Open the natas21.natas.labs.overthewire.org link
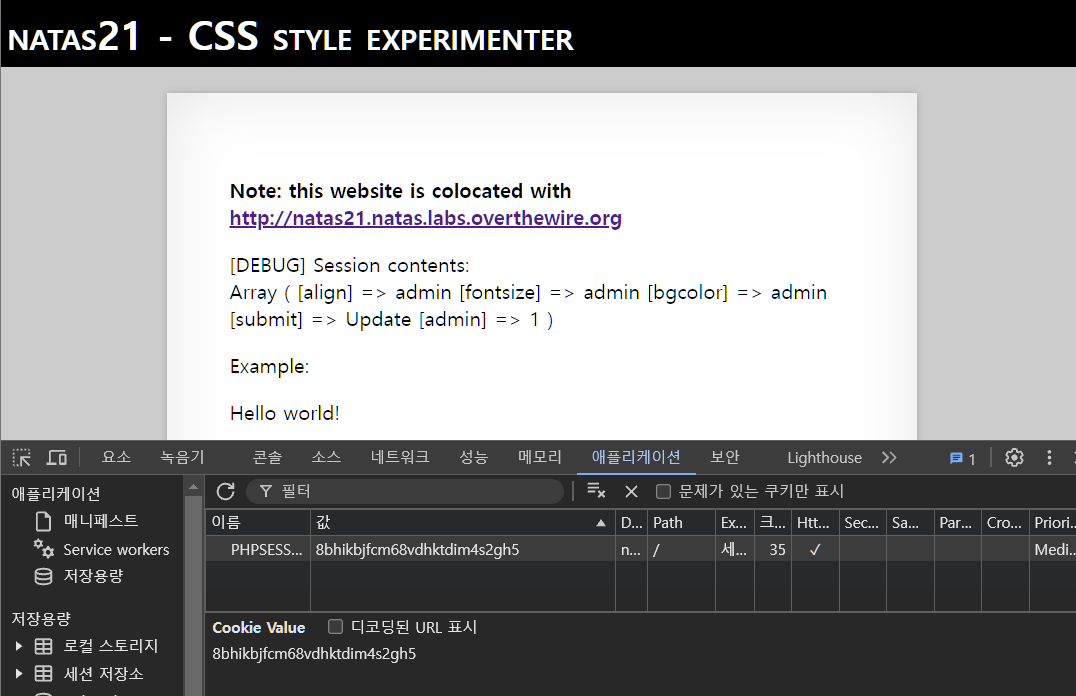1076x696 pixels. [425, 218]
